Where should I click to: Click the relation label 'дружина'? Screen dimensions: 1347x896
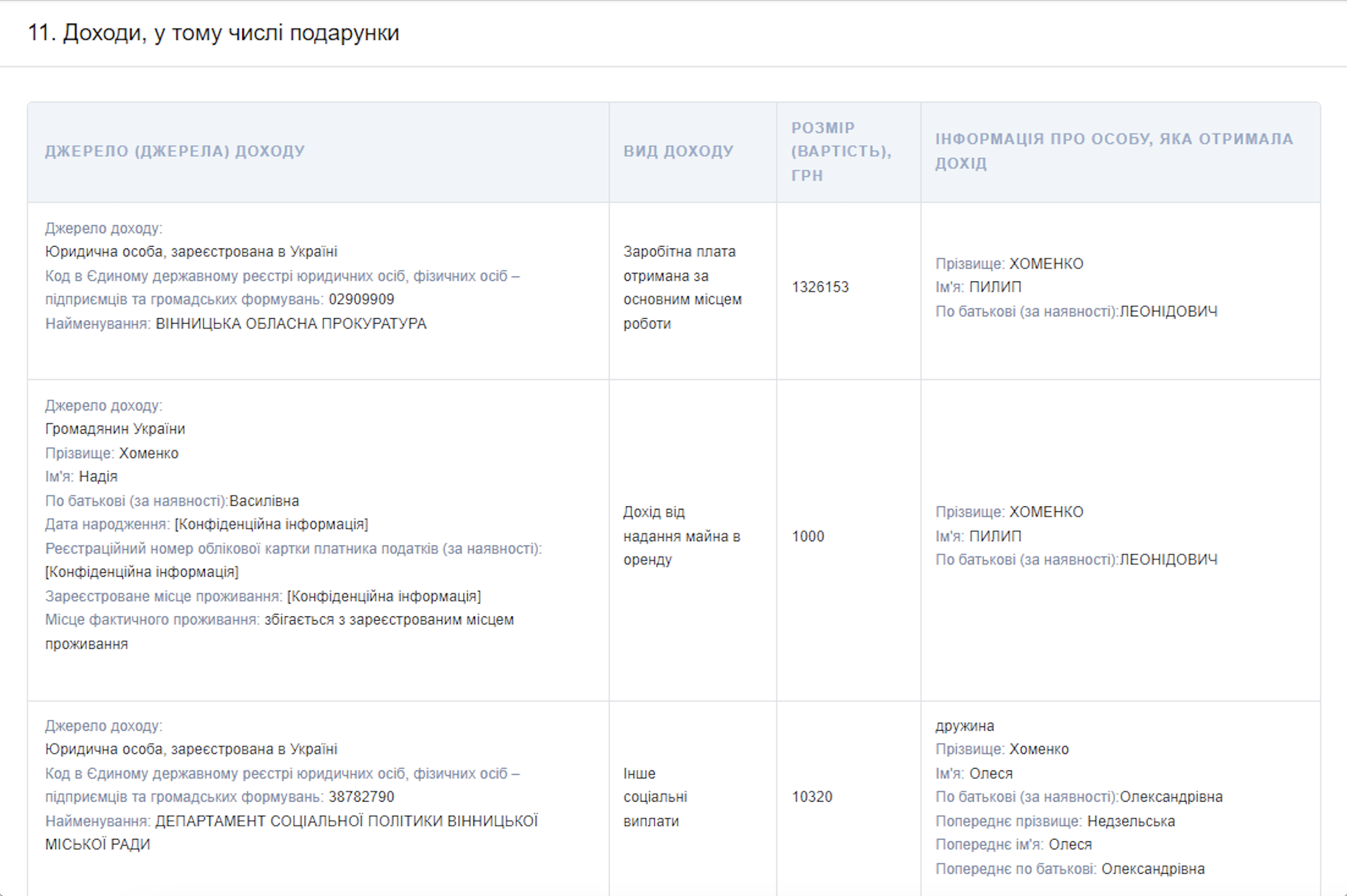965,726
